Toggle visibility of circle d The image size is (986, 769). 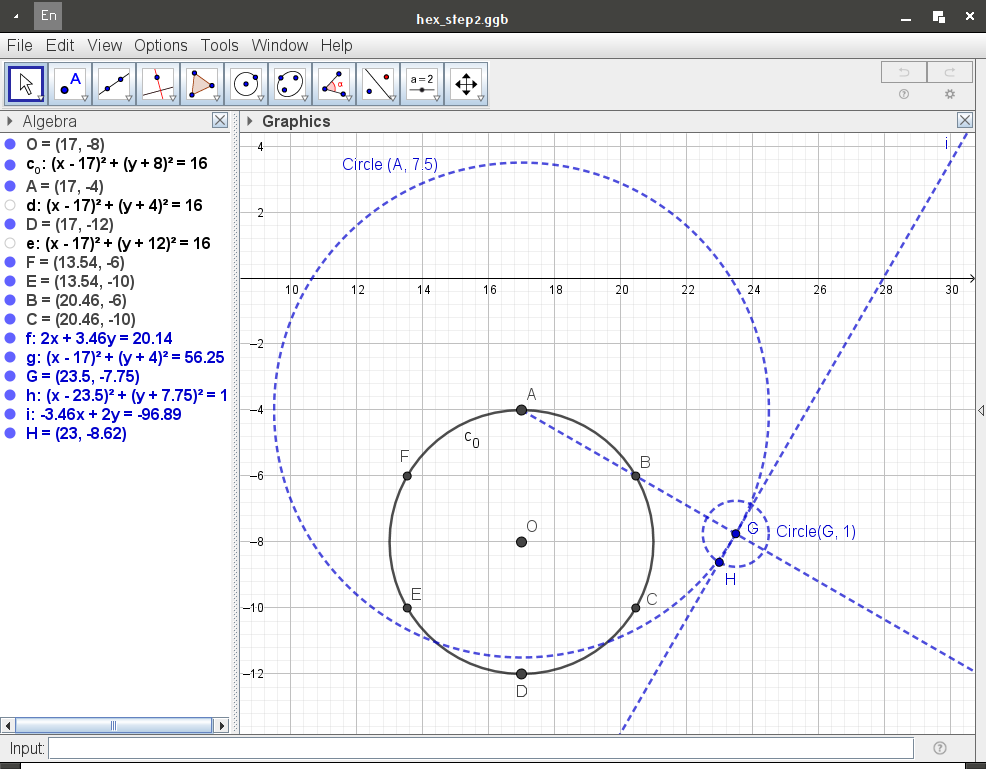coord(10,205)
